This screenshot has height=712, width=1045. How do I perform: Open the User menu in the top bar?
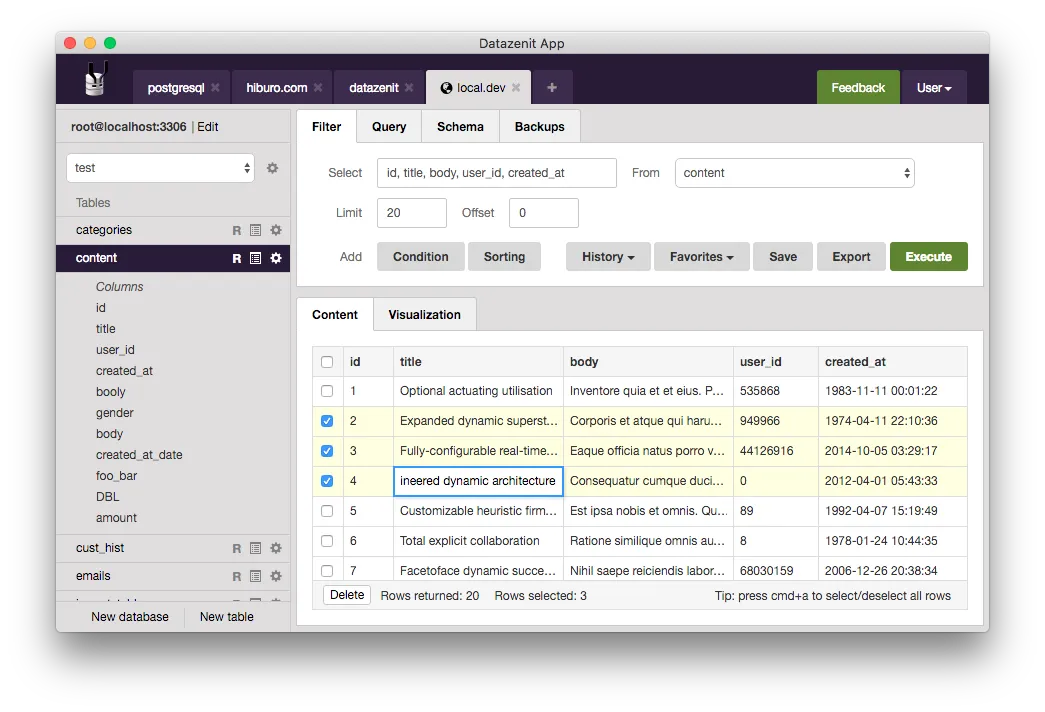pos(933,87)
